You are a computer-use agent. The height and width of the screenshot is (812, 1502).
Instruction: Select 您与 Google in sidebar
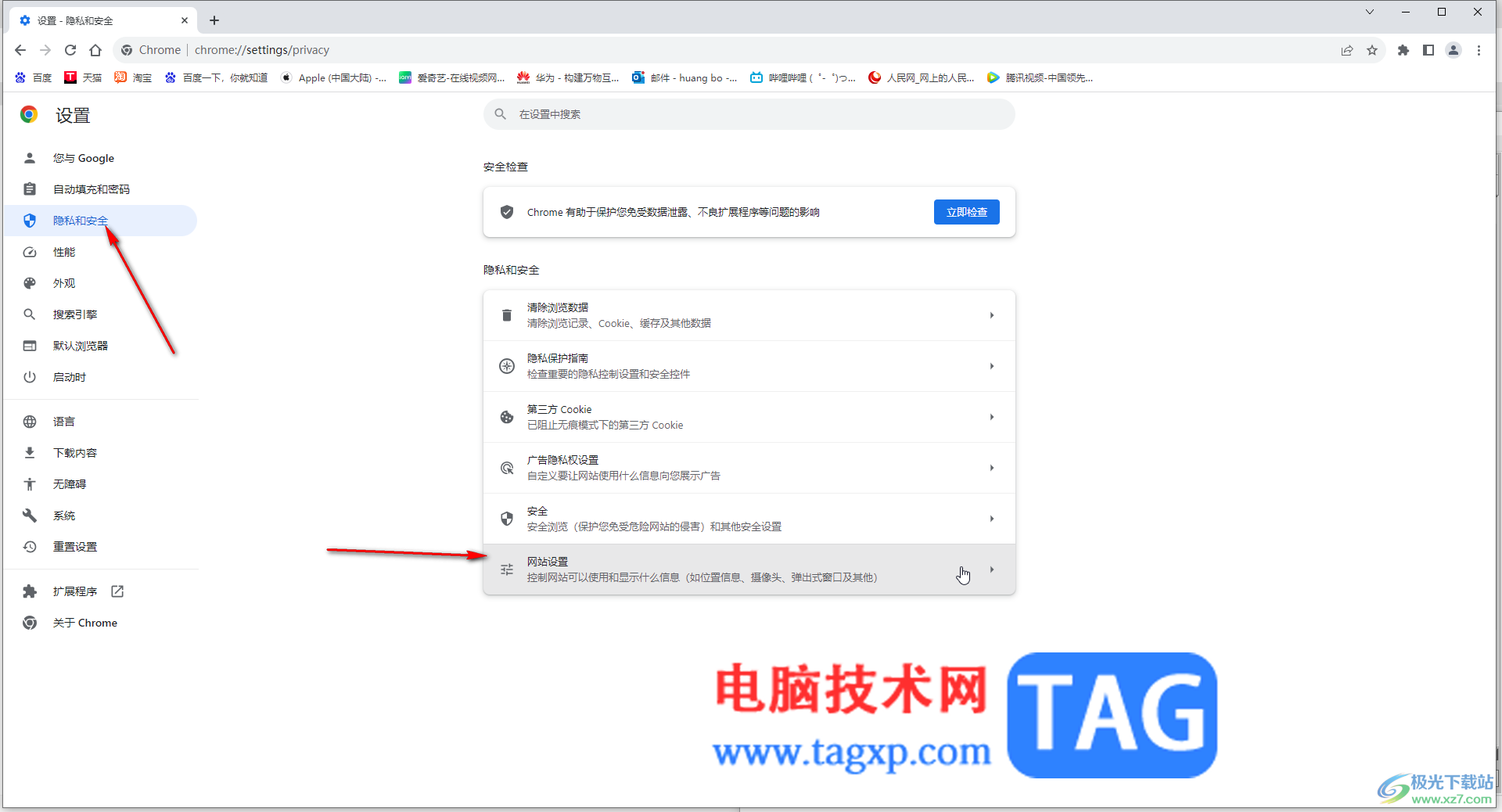pyautogui.click(x=100, y=158)
